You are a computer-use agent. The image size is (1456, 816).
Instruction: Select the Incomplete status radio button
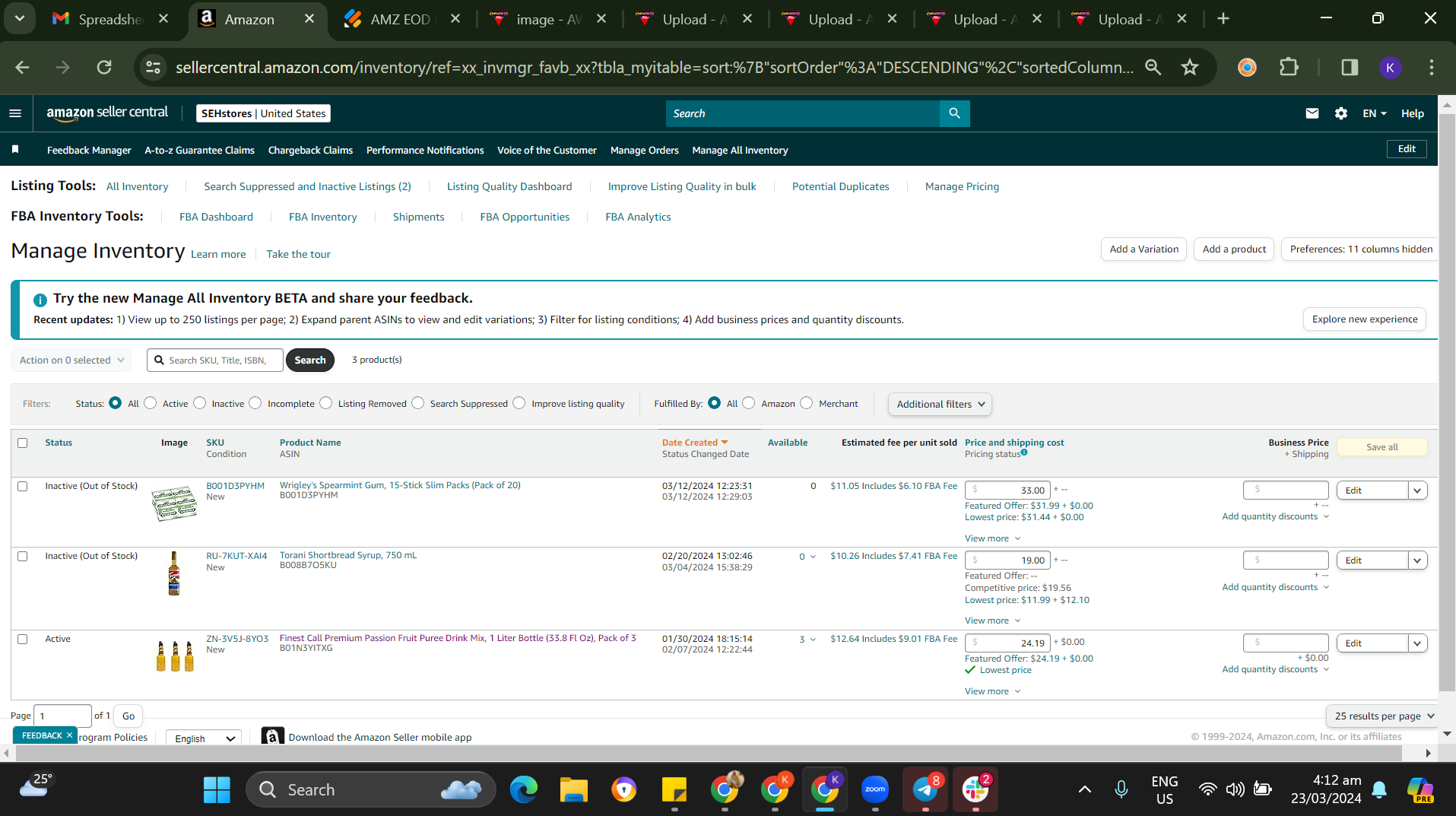pos(255,403)
